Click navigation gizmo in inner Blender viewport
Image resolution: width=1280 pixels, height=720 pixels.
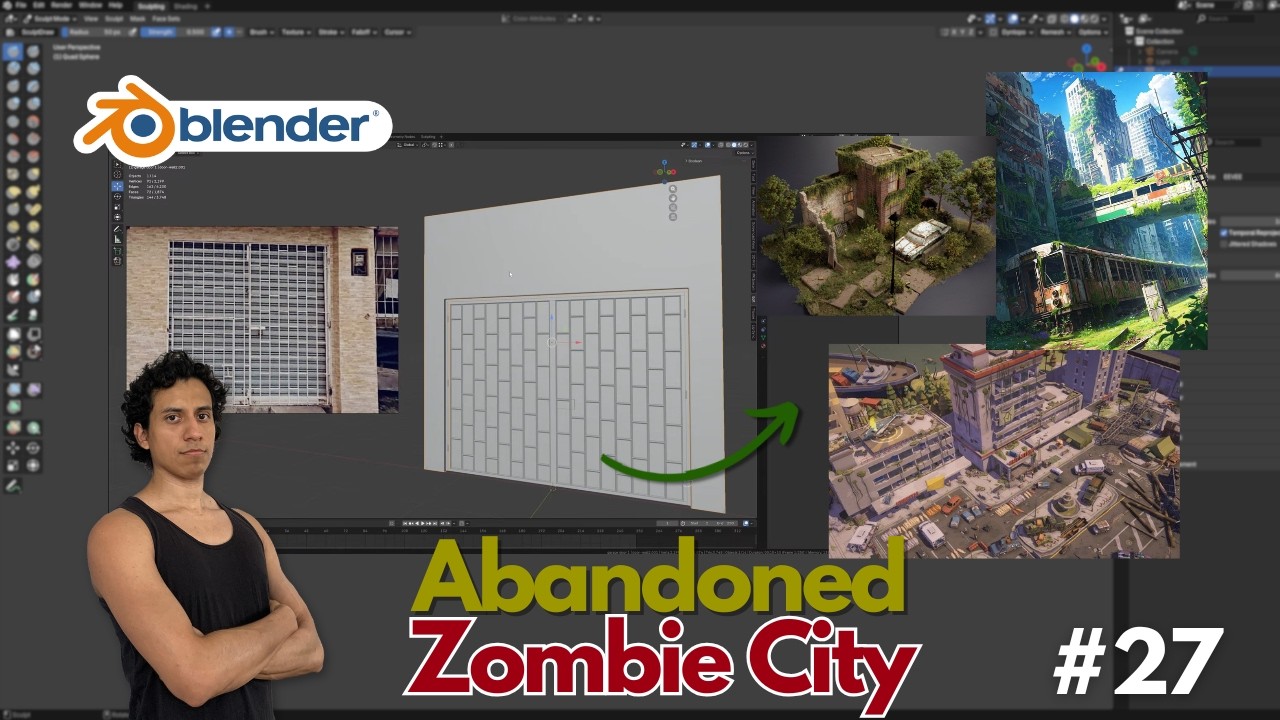coord(666,170)
